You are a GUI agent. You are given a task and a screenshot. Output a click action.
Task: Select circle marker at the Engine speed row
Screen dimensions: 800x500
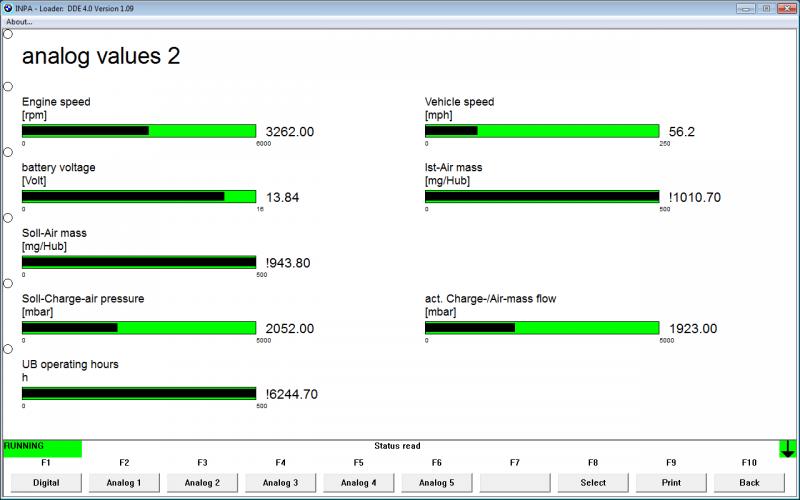[x=8, y=86]
